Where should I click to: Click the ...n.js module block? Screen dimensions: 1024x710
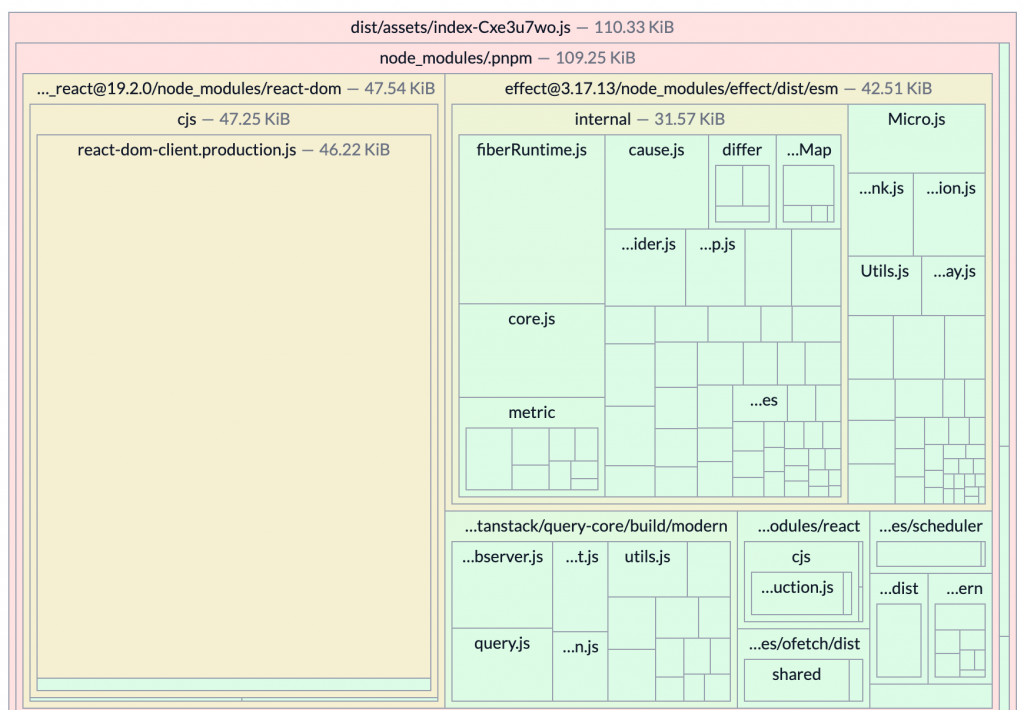point(581,666)
